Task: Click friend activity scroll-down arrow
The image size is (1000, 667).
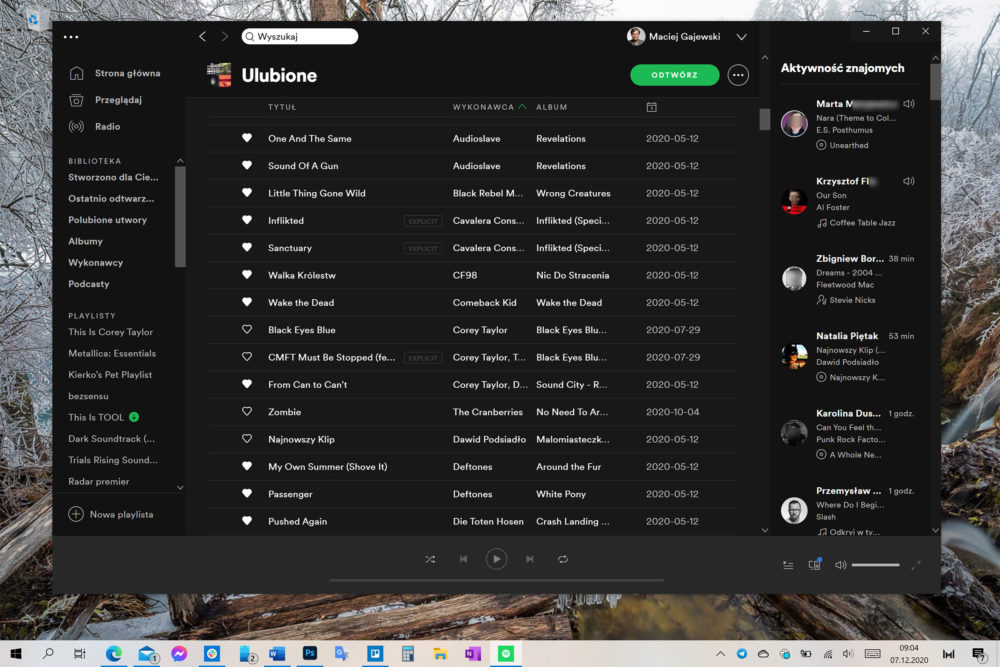Action: 935,530
